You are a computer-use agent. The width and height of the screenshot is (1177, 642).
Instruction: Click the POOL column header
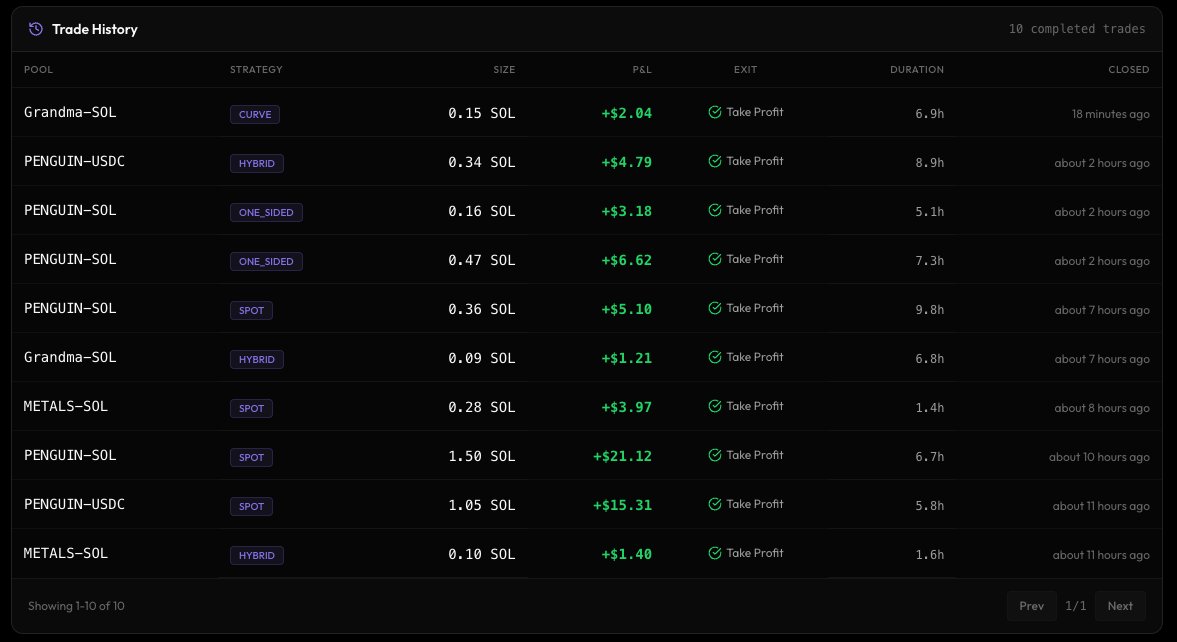(38, 69)
